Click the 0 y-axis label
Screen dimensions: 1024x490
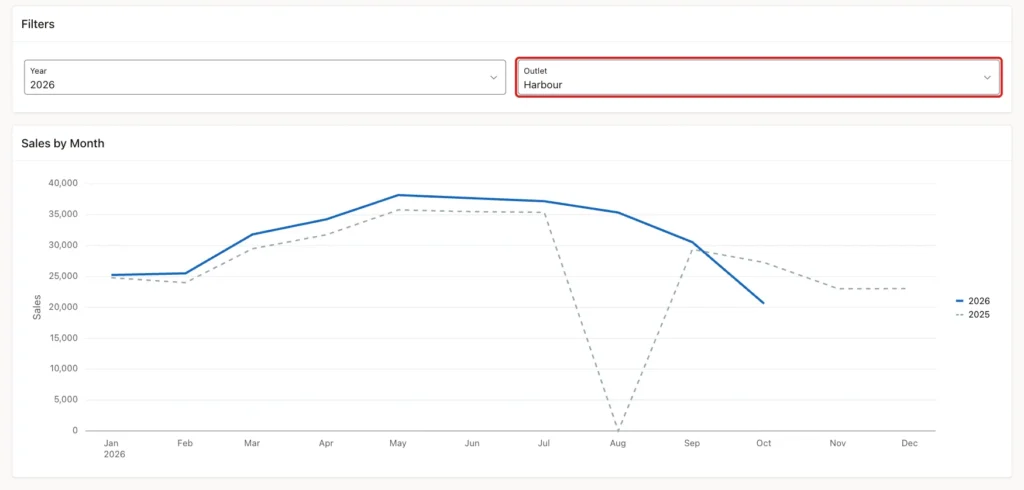click(75, 431)
